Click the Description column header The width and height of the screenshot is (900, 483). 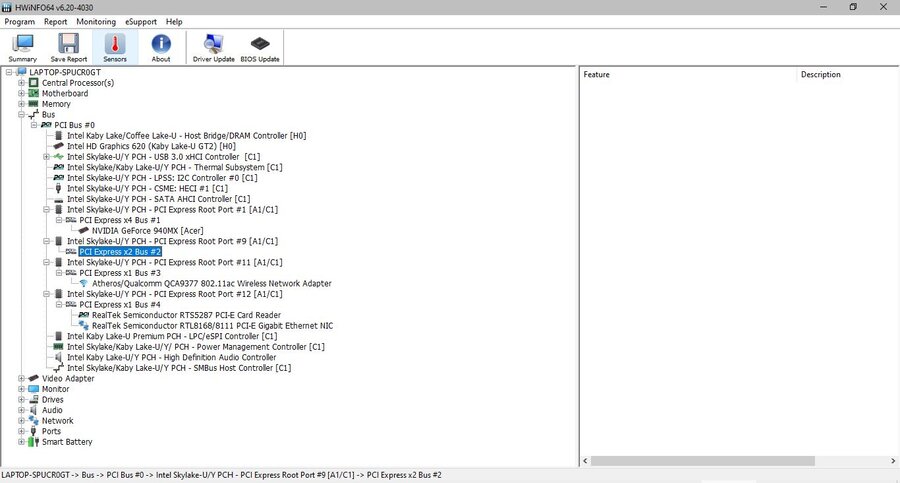tap(847, 75)
